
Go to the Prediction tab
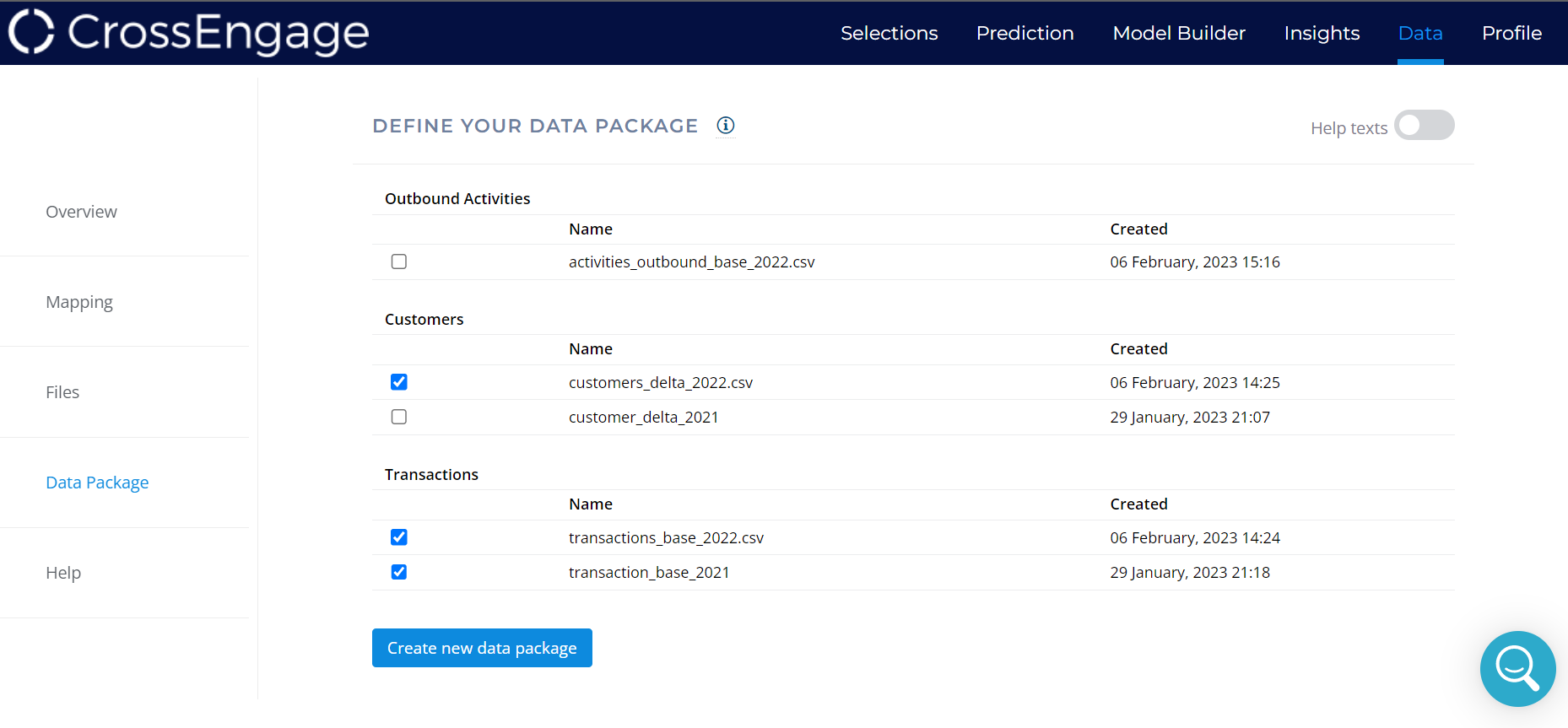[x=1025, y=33]
